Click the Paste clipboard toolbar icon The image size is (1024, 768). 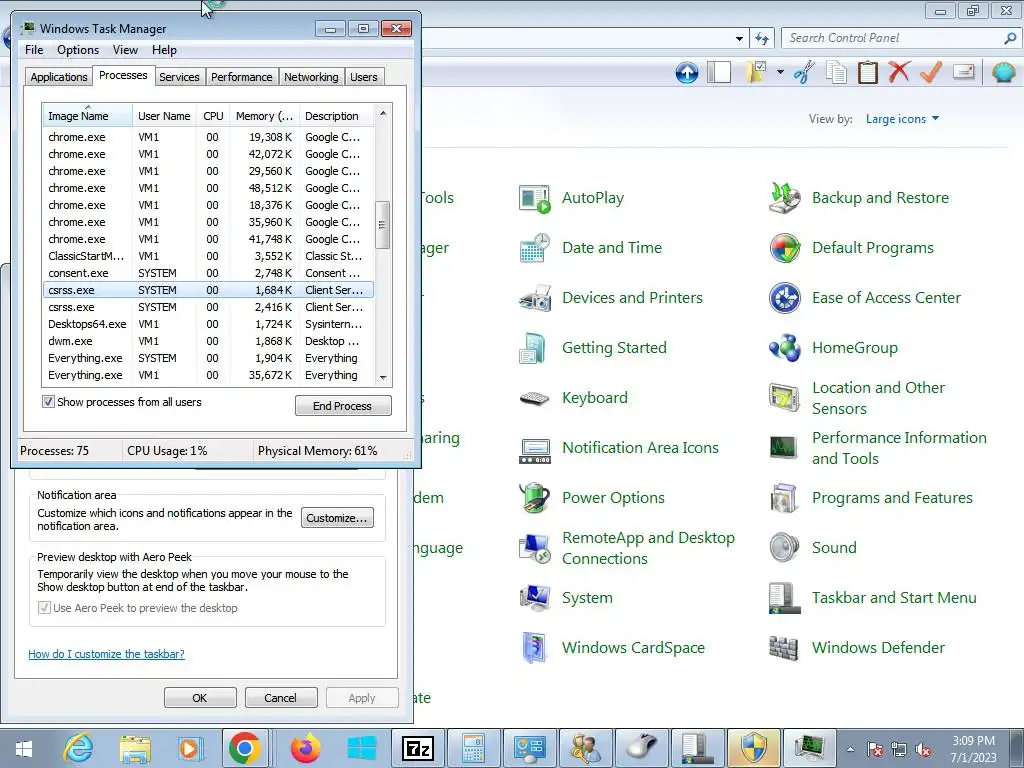click(x=867, y=72)
